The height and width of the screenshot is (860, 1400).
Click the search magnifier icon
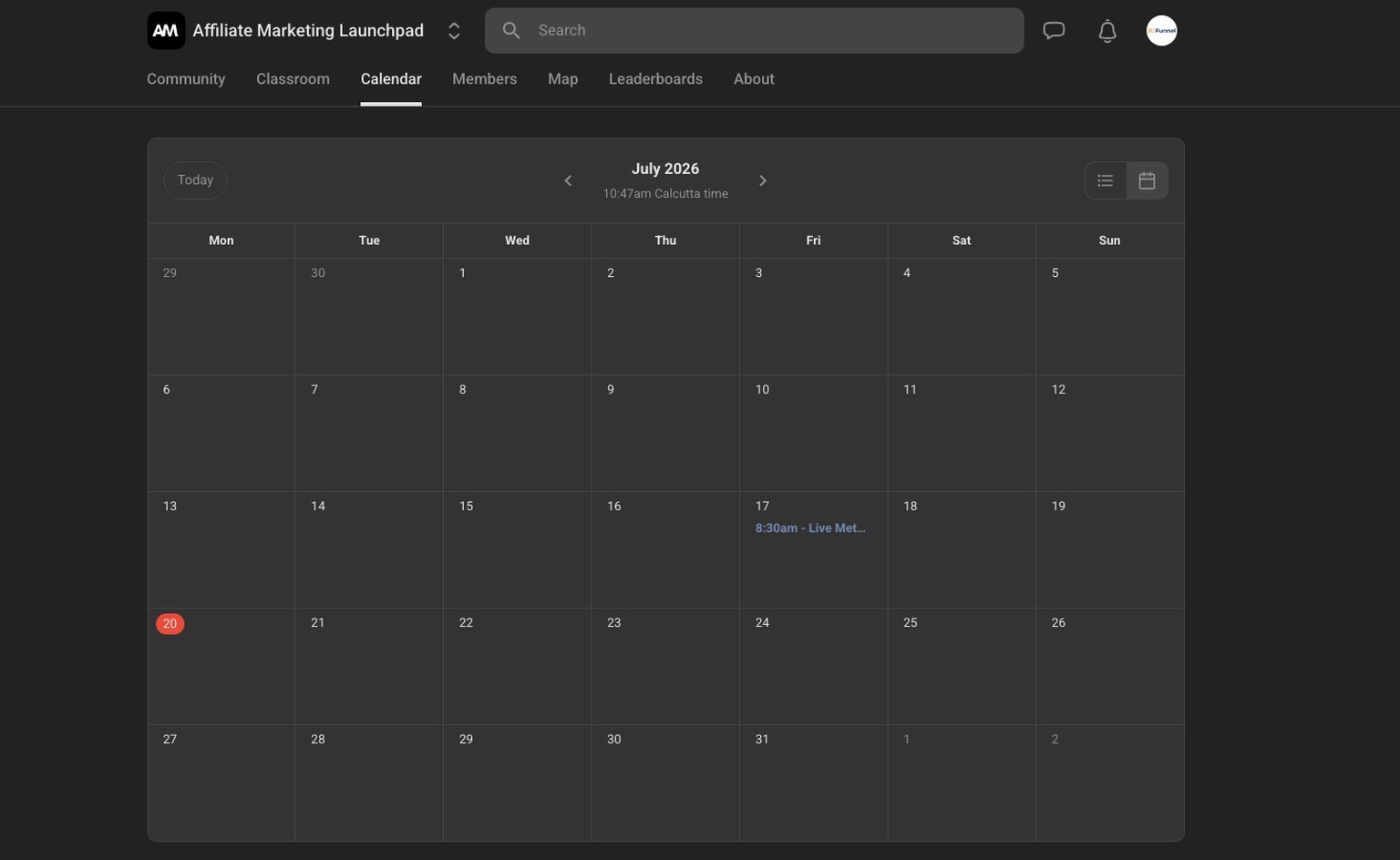tap(511, 30)
